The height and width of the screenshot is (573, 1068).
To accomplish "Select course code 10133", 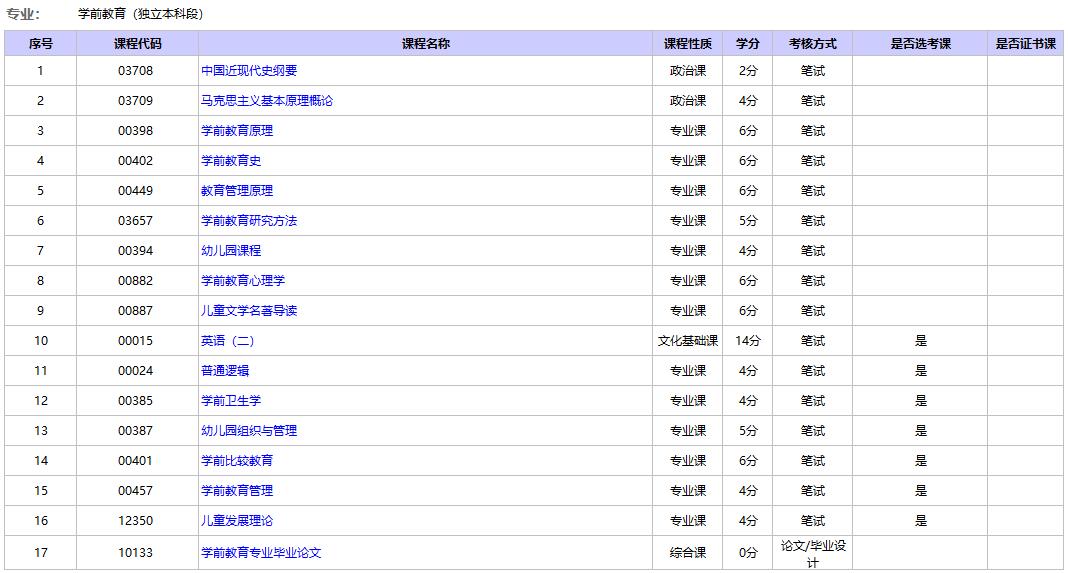I will point(136,553).
